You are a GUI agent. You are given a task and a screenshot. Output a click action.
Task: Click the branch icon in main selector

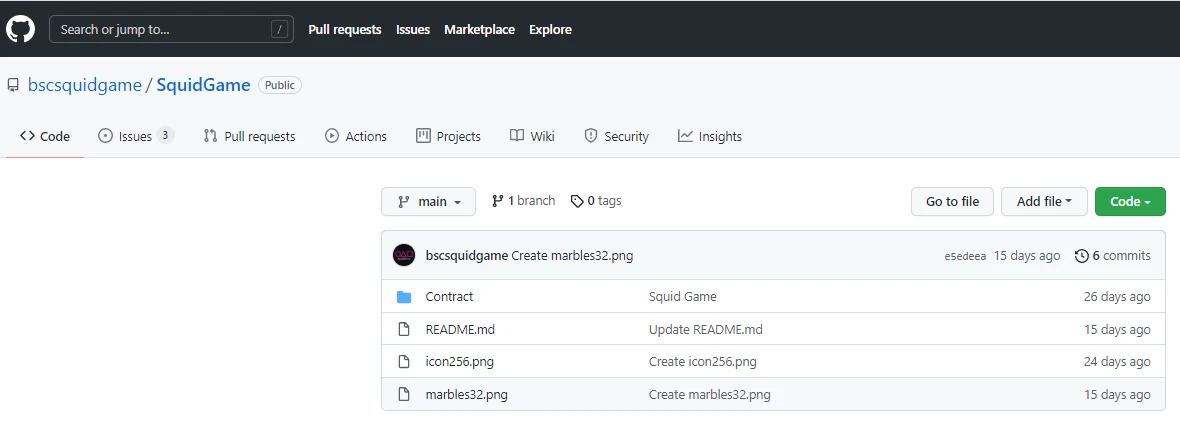coord(404,202)
